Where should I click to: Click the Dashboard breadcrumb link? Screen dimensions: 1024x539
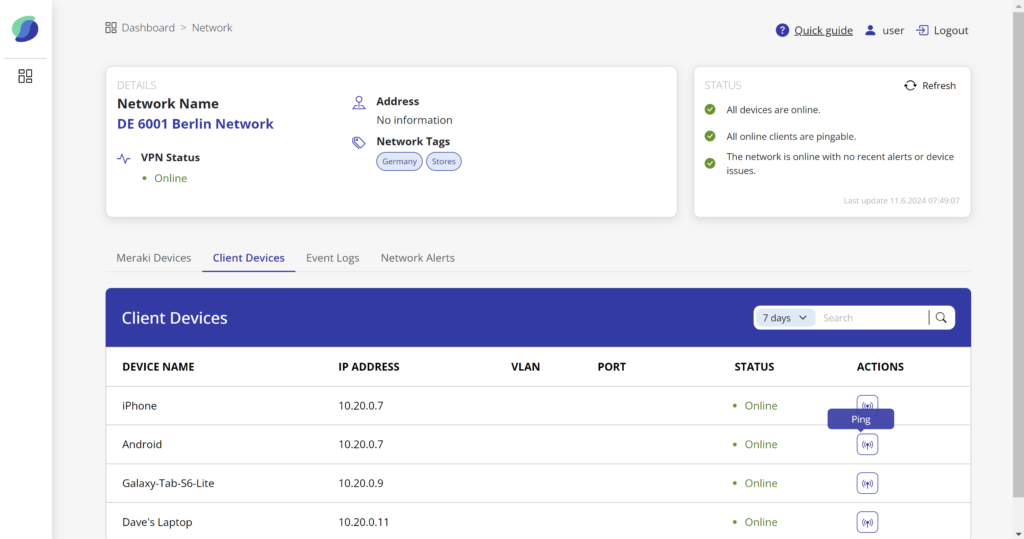(148, 27)
